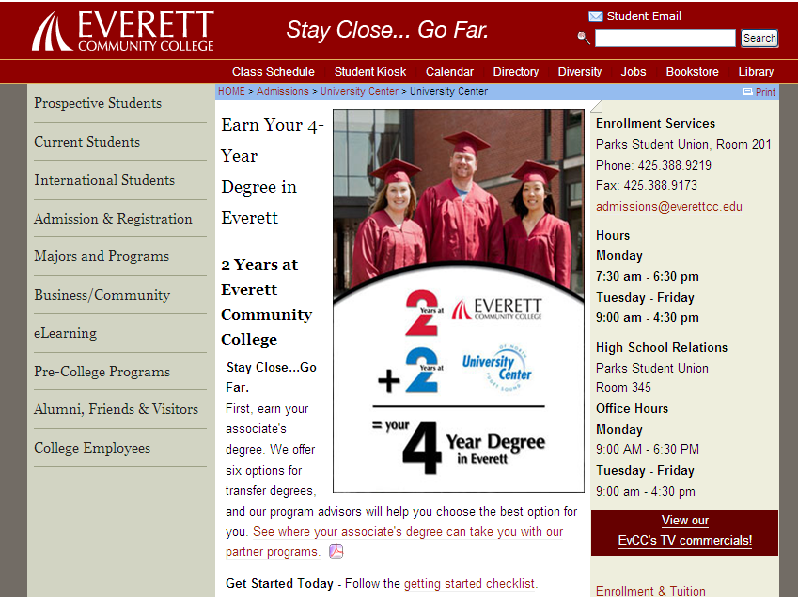Open Class Schedule in top navigation
The image size is (800, 600).
273,72
